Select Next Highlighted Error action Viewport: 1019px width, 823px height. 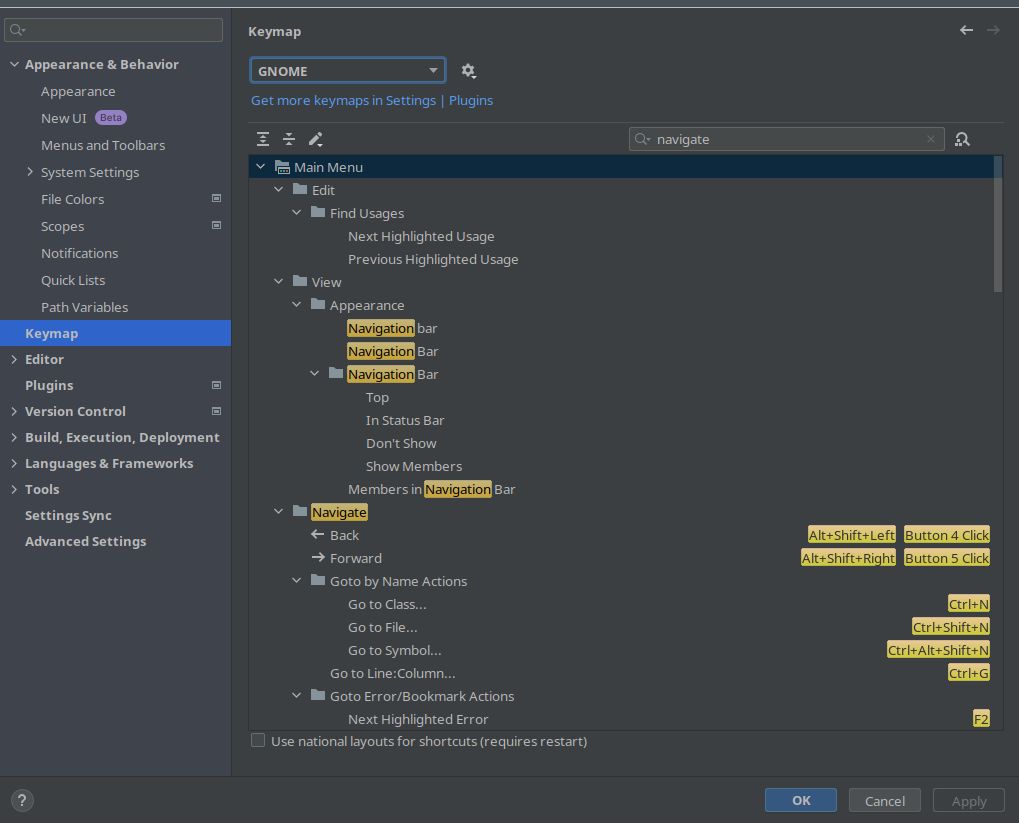pos(418,719)
